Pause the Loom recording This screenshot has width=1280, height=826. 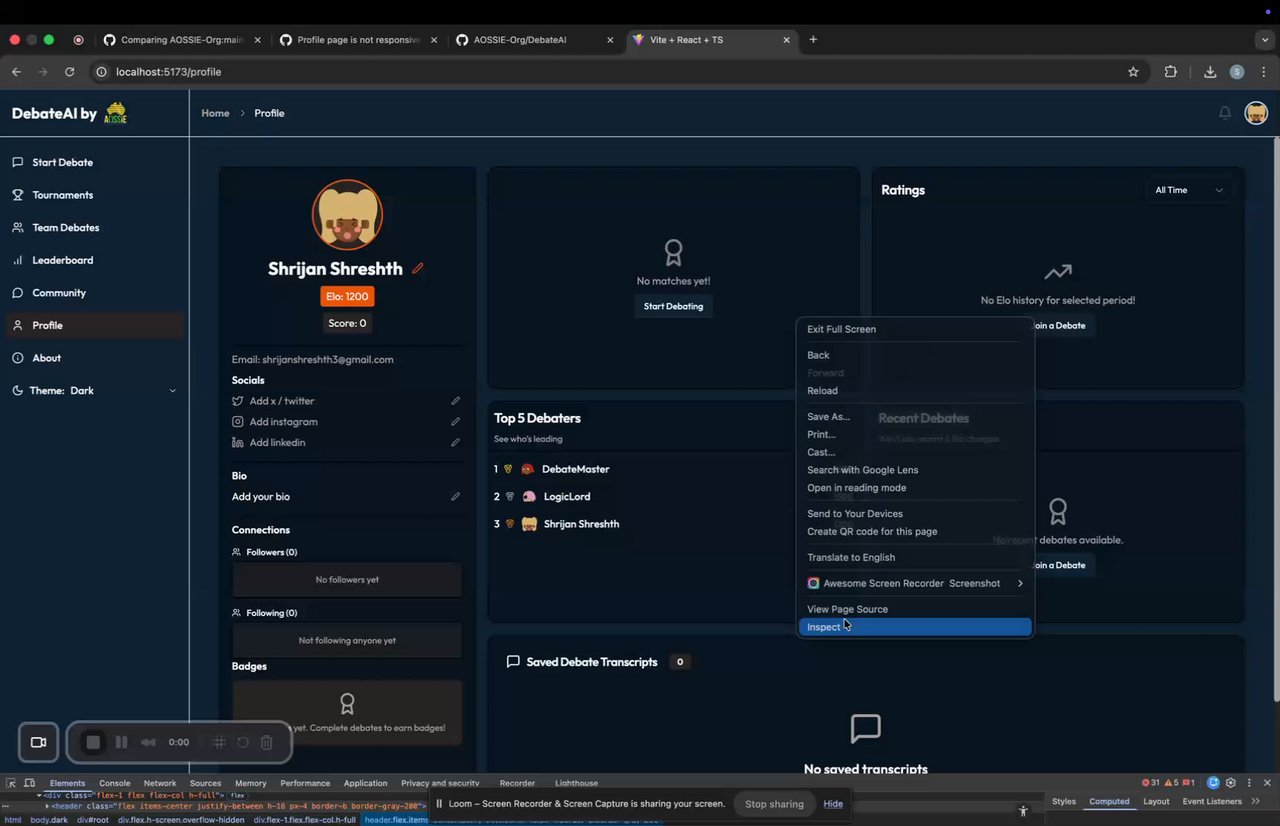click(121, 742)
